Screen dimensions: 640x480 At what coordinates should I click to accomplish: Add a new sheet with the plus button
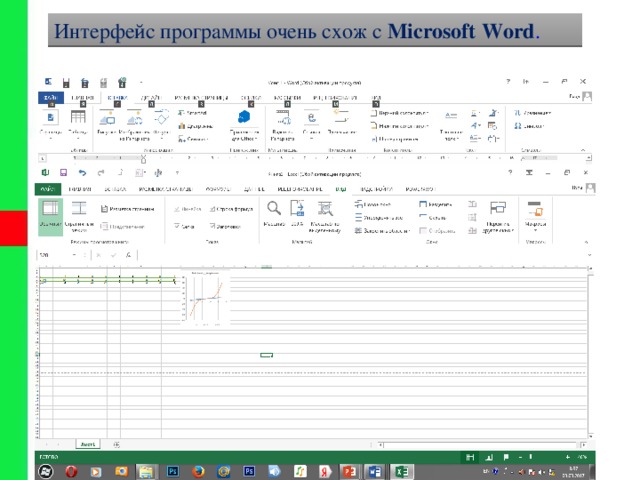116,444
